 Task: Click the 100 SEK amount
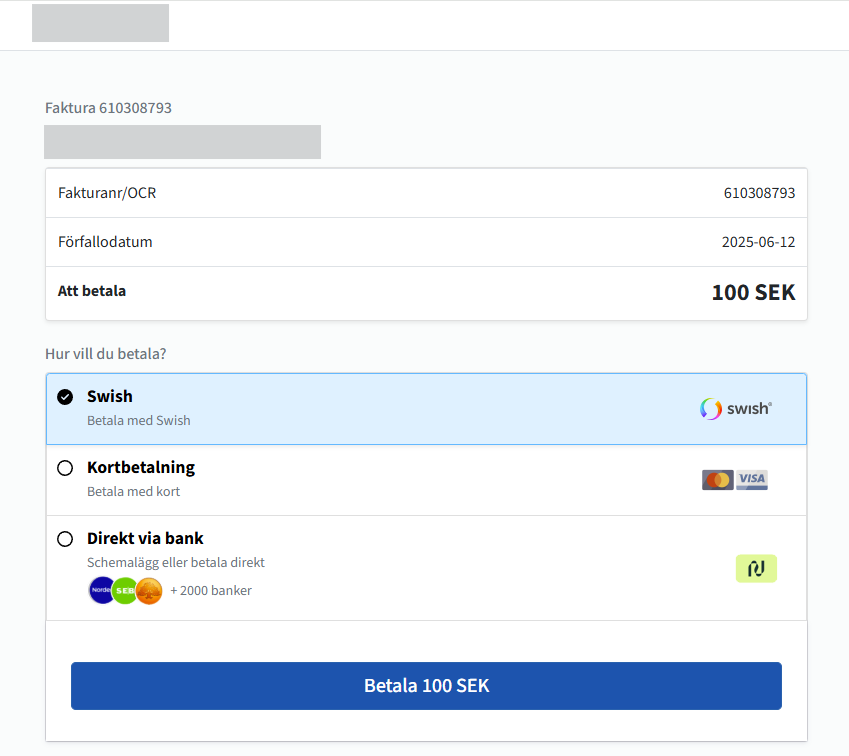pos(753,292)
